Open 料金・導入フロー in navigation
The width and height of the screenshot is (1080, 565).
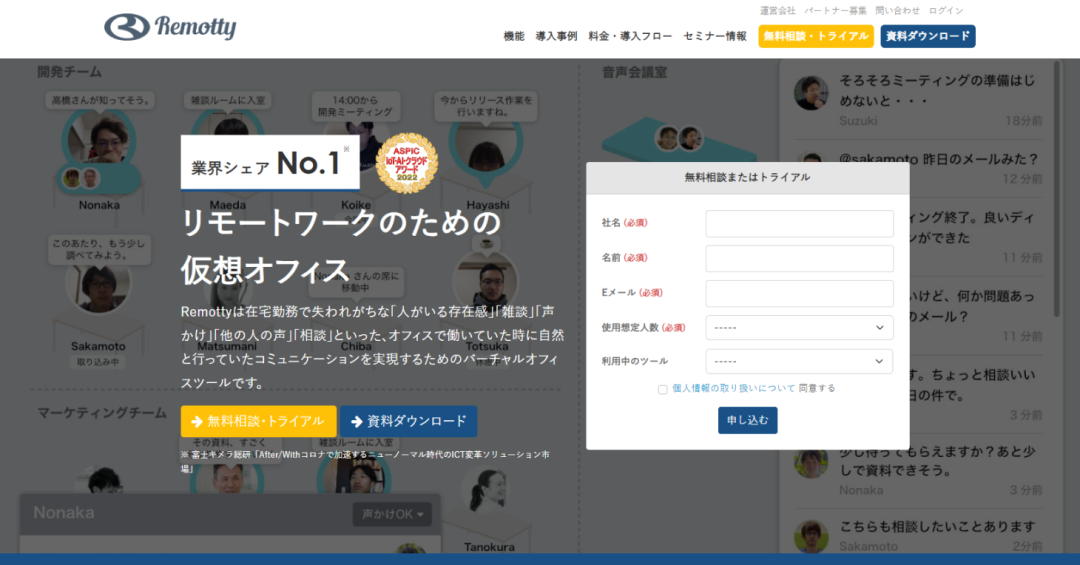click(x=630, y=37)
